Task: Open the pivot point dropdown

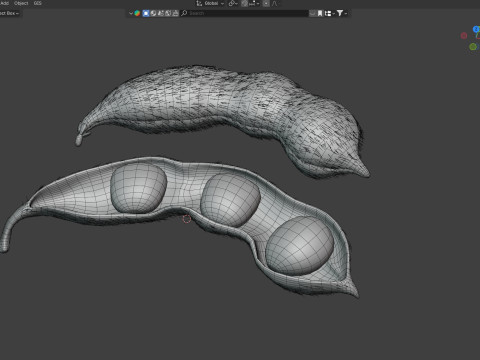Action: tap(233, 3)
